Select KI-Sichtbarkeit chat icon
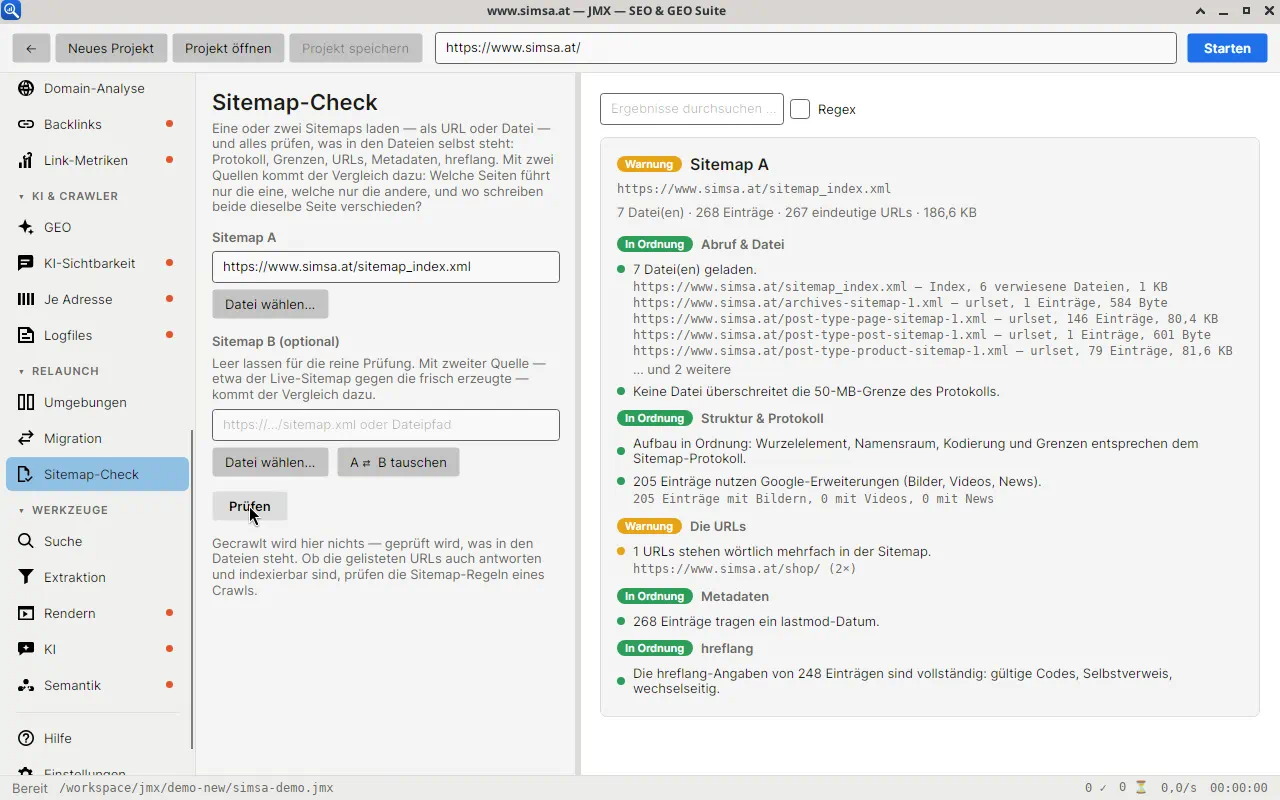This screenshot has height=800, width=1280. coord(26,263)
